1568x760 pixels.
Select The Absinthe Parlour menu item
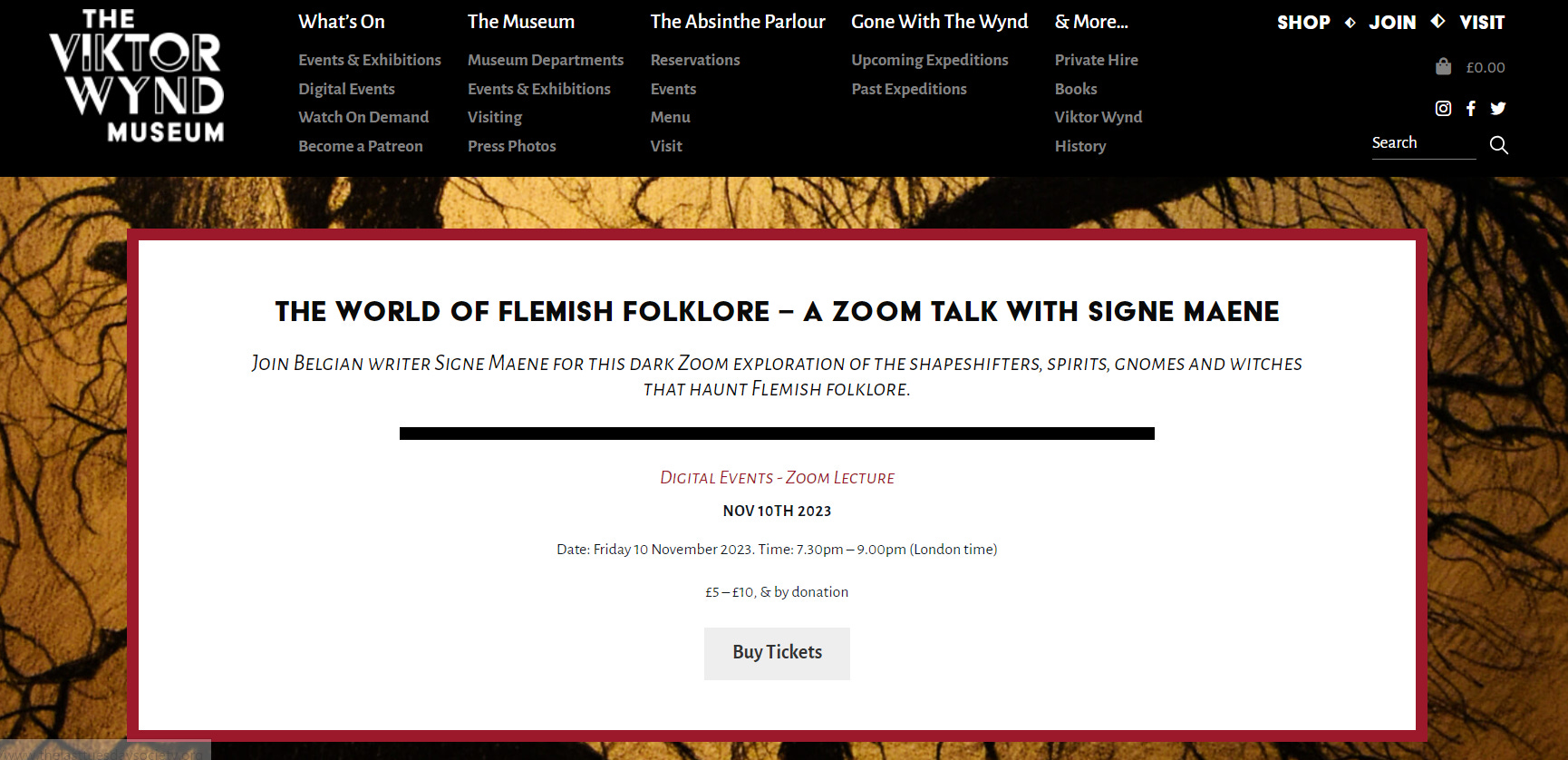tap(738, 21)
